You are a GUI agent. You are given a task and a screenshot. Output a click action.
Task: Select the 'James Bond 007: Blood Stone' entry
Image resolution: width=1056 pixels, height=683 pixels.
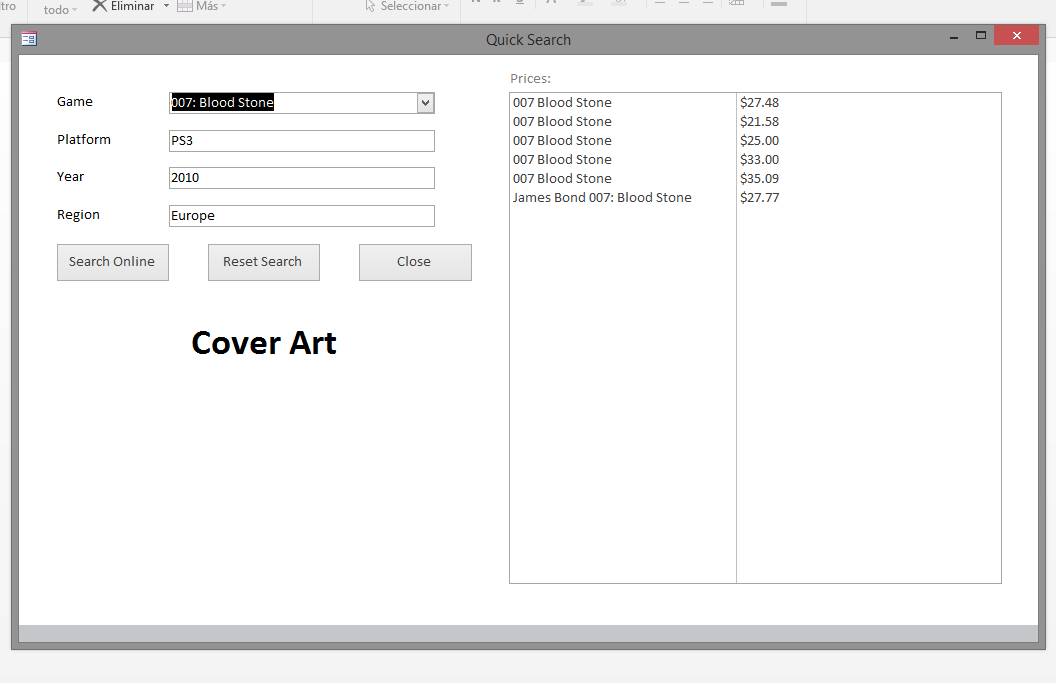[602, 197]
